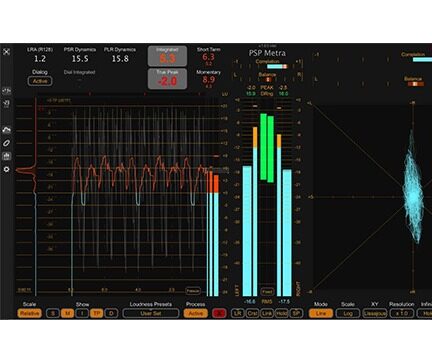Click the crossed-arrows collapse icon in the sidebar
The height and width of the screenshot is (363, 432).
pyautogui.click(x=6, y=52)
